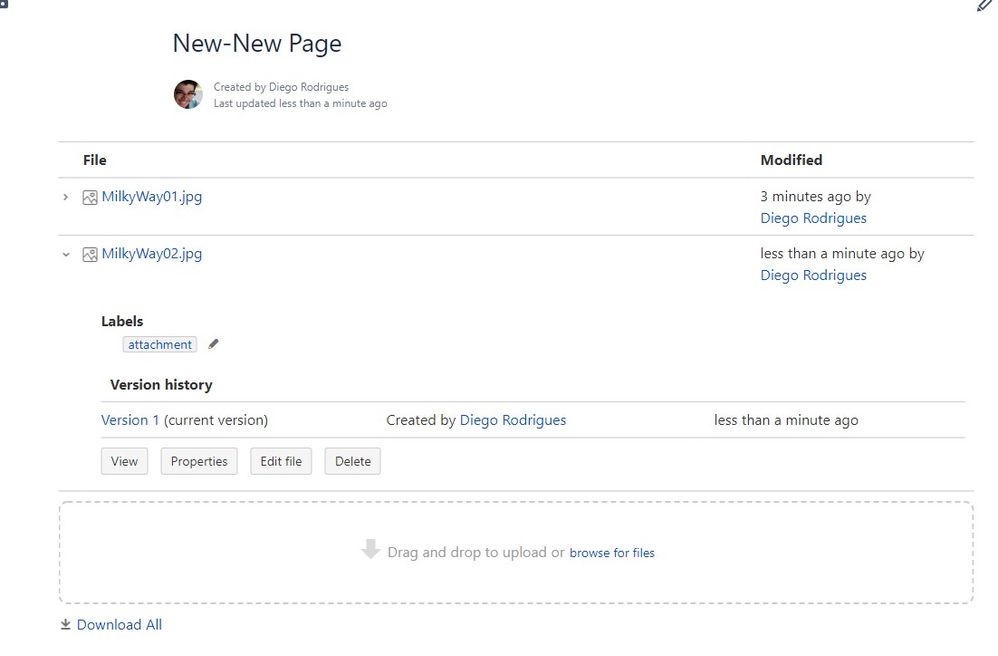Screen dimensions: 998x656
Task: Click '3 minutes ago by' modified text
Action: click(x=815, y=197)
